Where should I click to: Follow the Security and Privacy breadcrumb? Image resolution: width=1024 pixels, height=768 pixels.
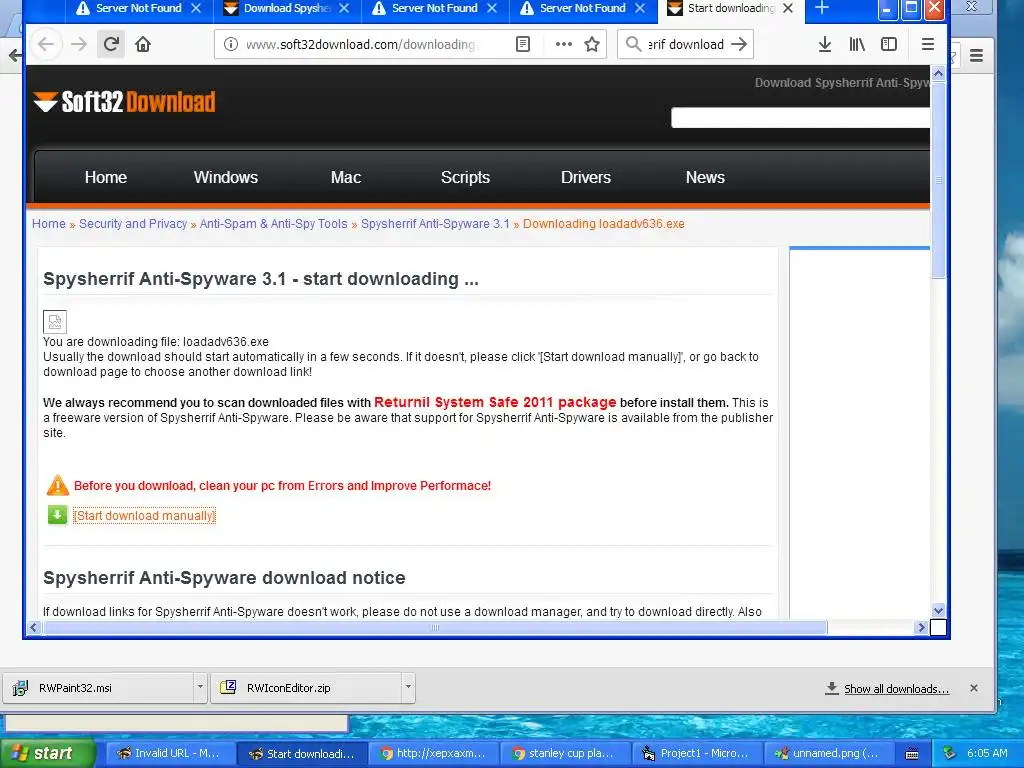133,223
